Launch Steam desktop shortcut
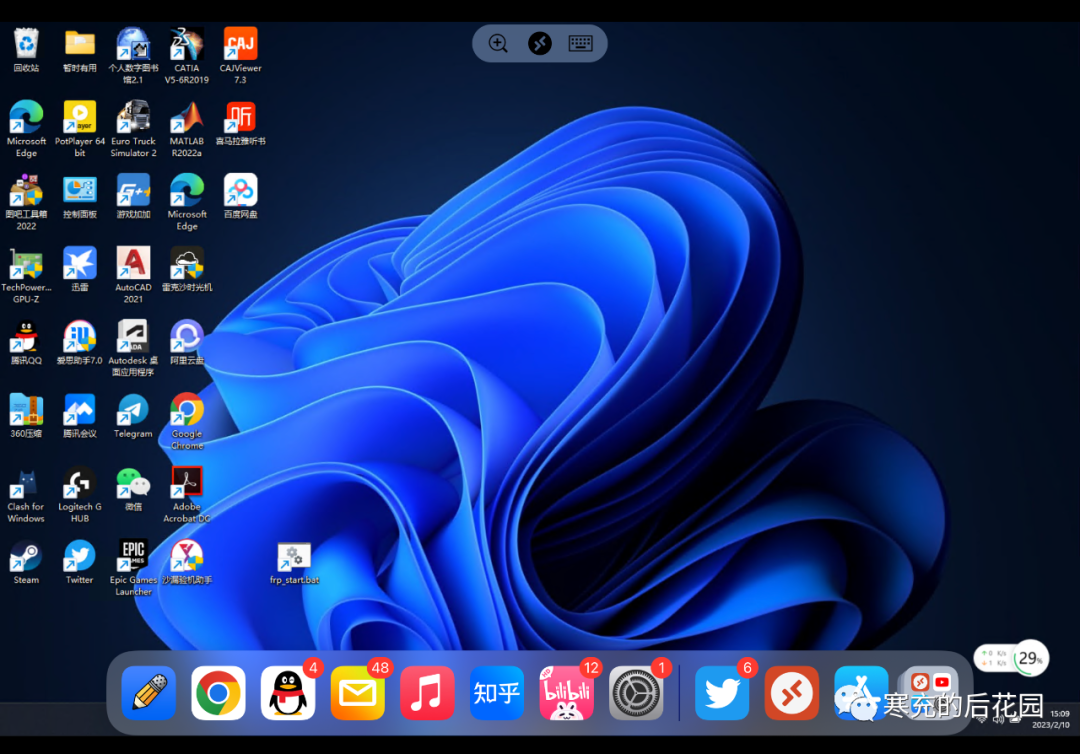Image resolution: width=1080 pixels, height=754 pixels. point(26,562)
